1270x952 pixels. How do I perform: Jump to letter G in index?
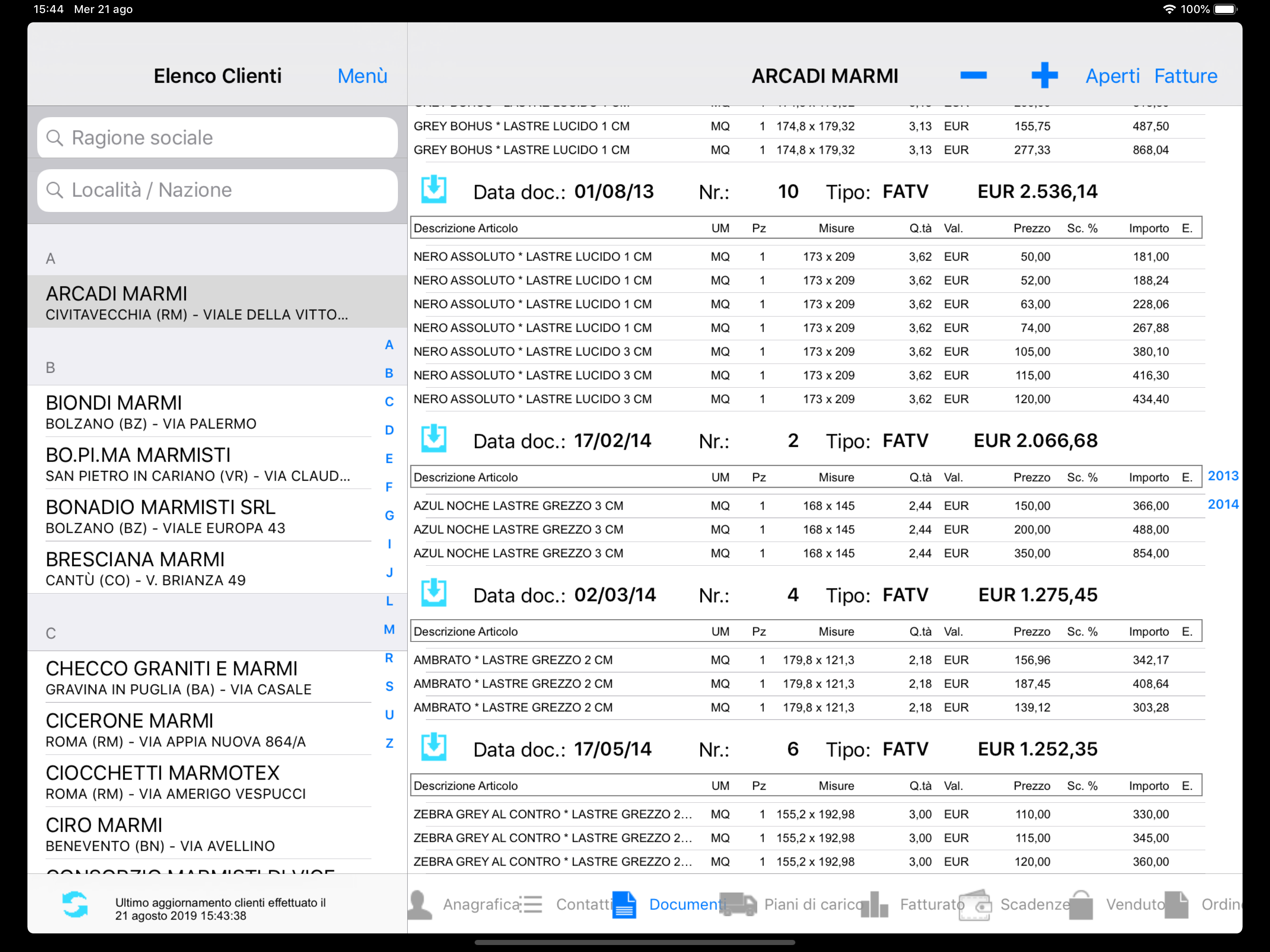389,516
